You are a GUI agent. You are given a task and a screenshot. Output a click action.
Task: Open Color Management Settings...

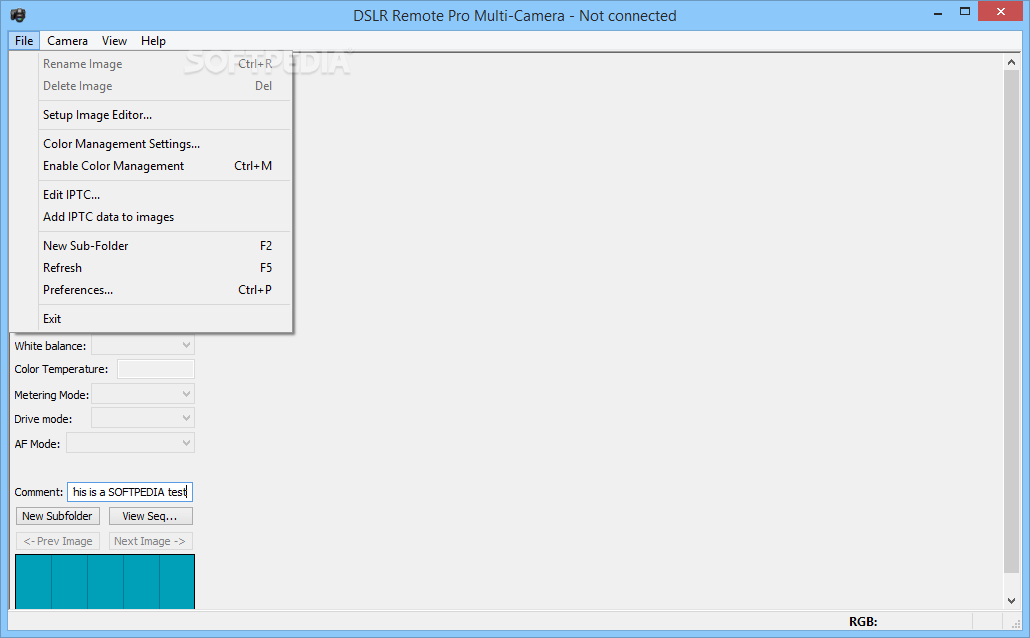pyautogui.click(x=164, y=144)
